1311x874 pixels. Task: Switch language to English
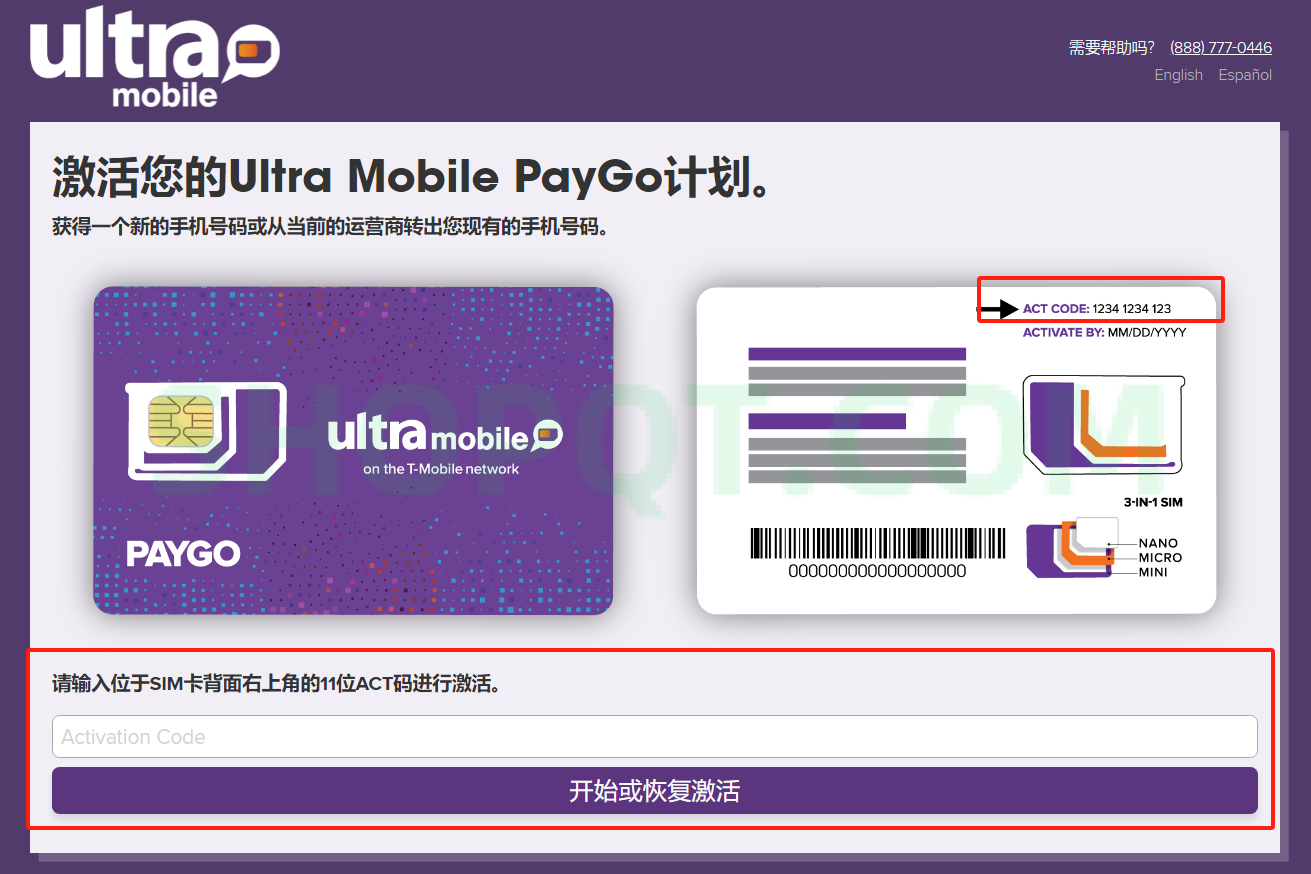[x=1178, y=75]
